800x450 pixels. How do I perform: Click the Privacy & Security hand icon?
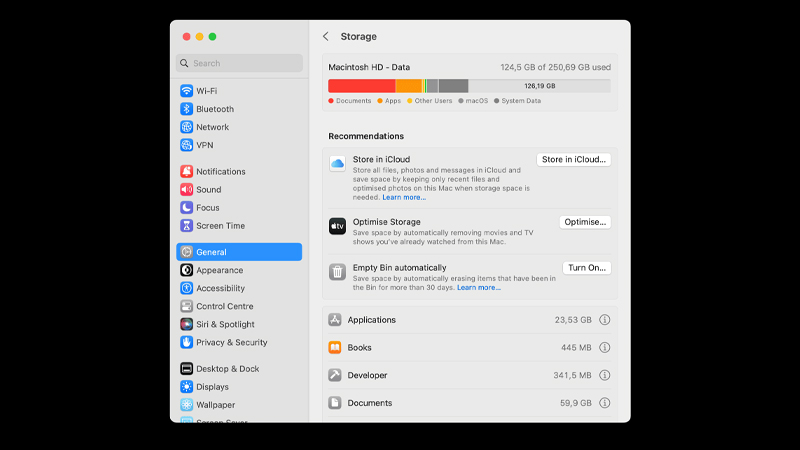[x=187, y=342]
